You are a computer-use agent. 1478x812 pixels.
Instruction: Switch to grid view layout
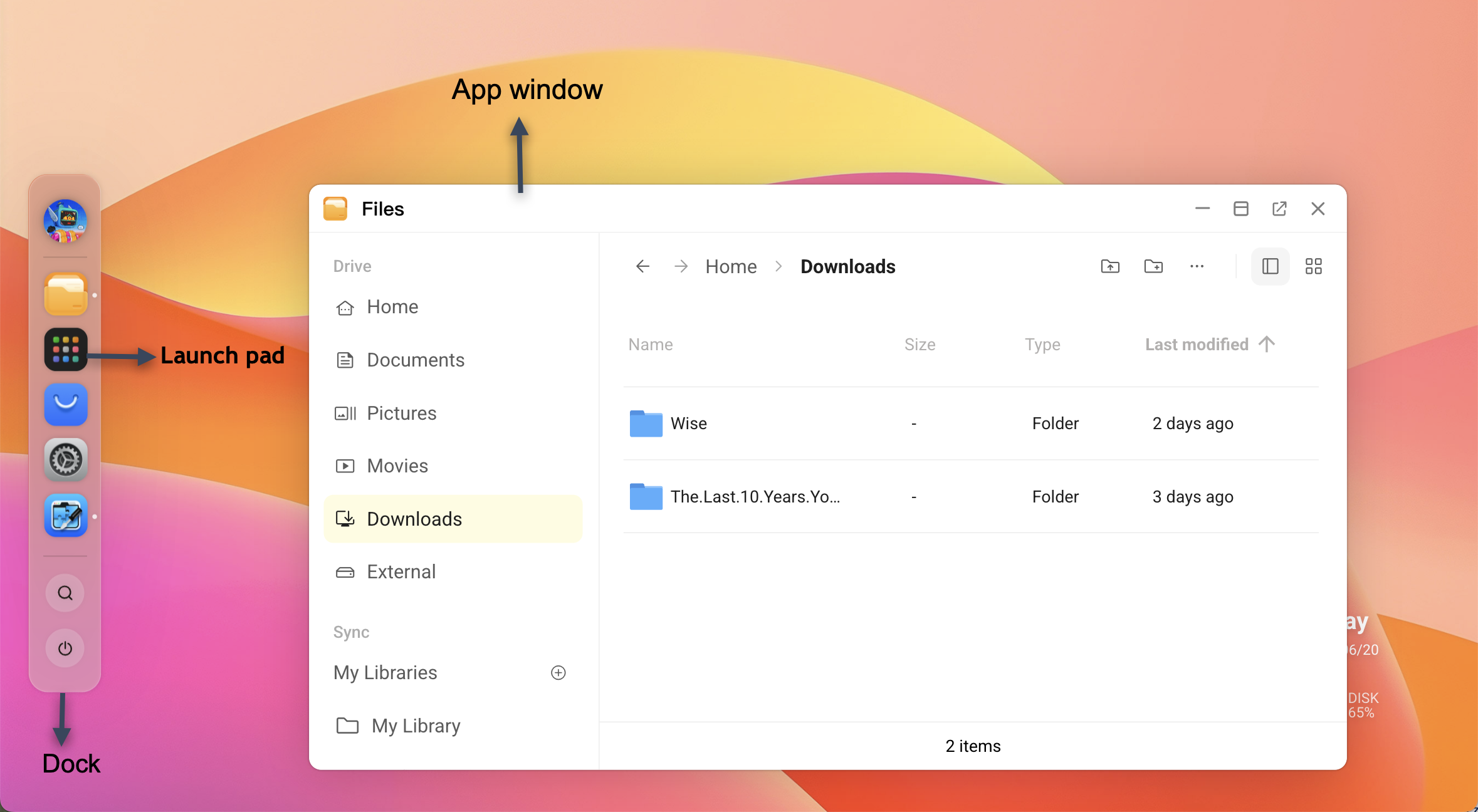pos(1314,266)
